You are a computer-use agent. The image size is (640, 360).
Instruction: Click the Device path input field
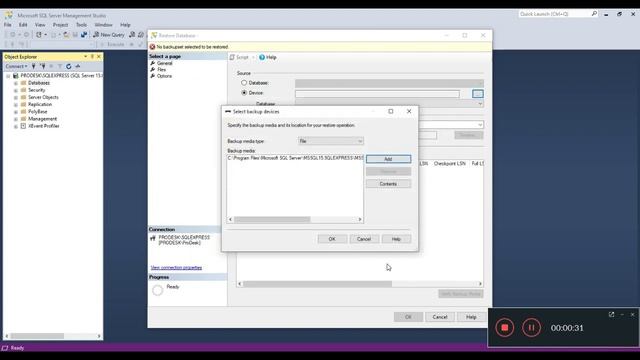pyautogui.click(x=377, y=94)
